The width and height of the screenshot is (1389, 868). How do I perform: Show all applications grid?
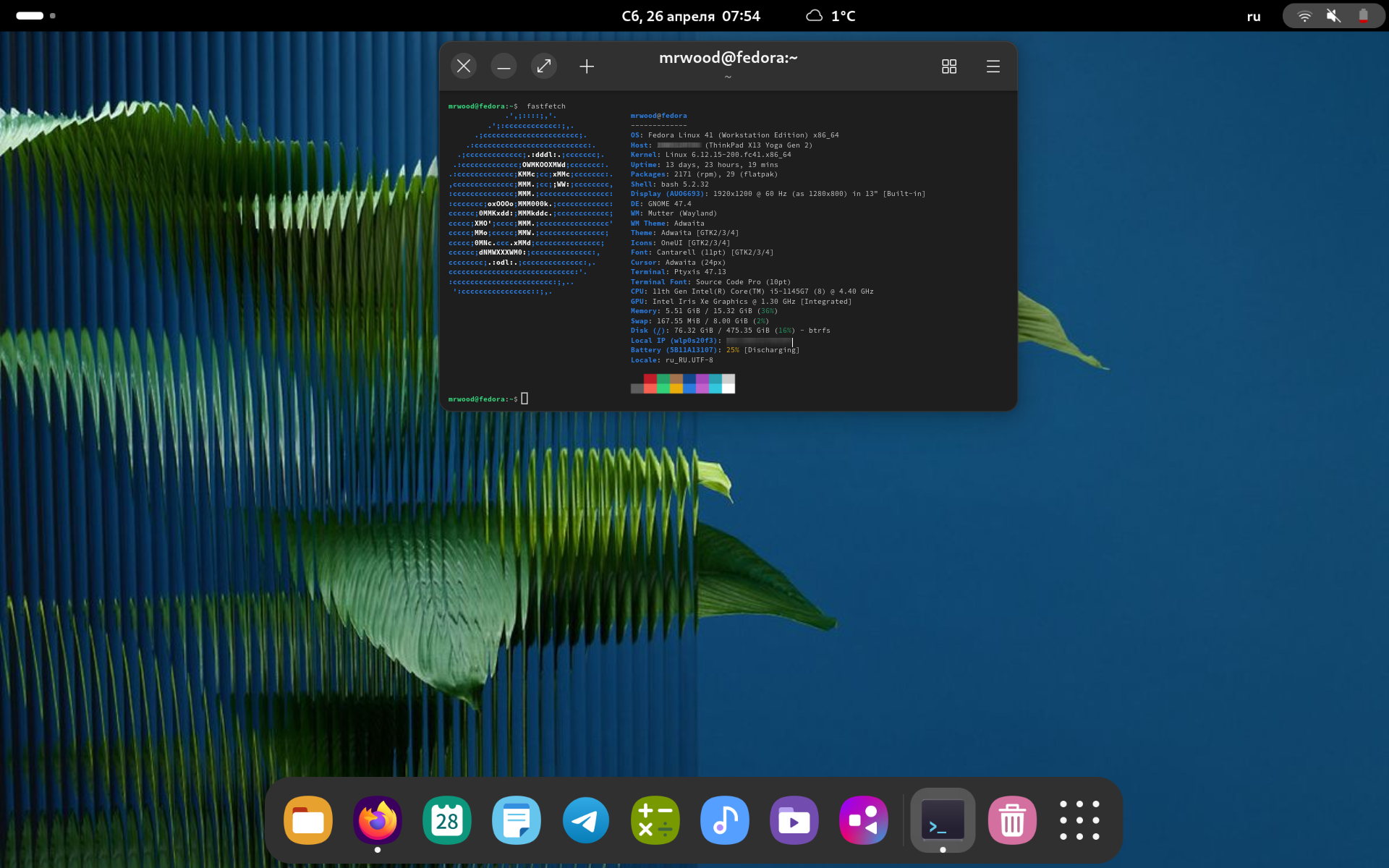(x=1079, y=820)
